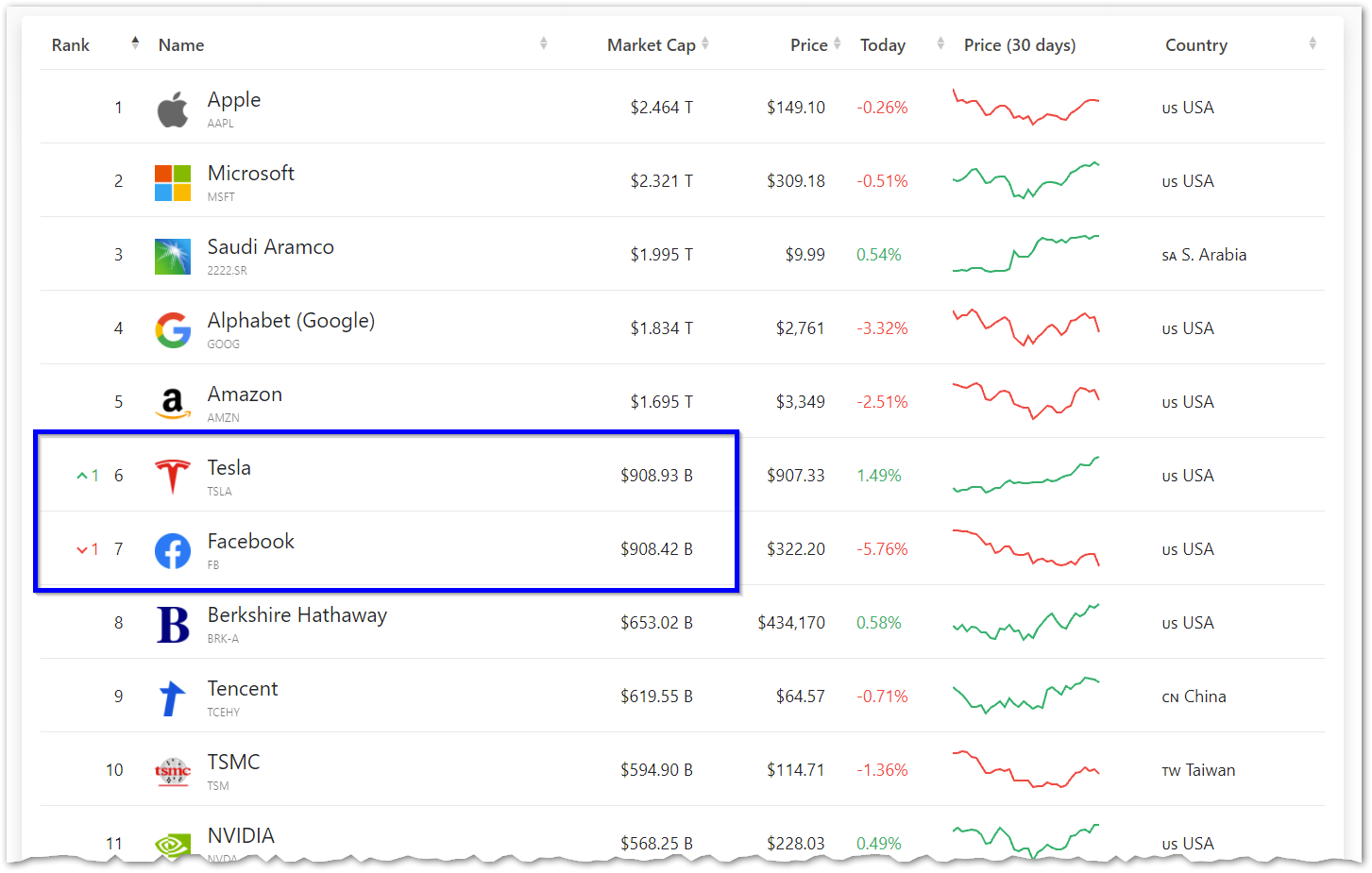Click the TSMC logo icon
This screenshot has width=1372, height=873.
173,772
